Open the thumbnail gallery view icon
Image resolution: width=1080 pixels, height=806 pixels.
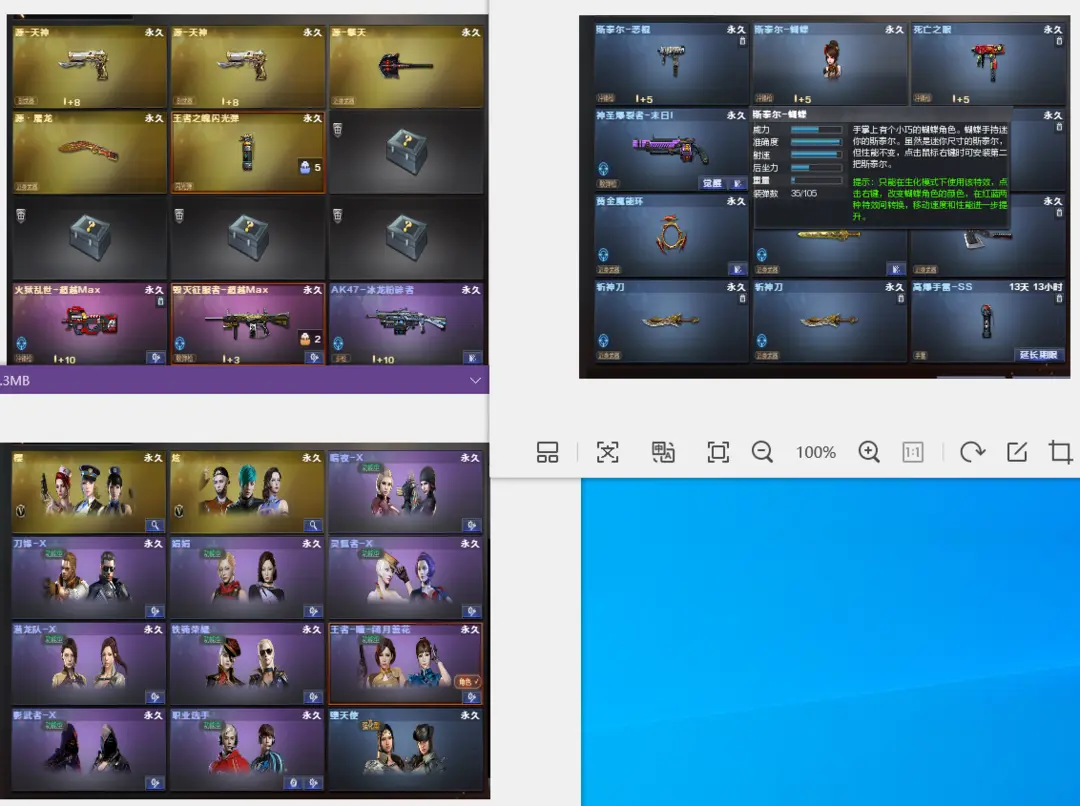tap(547, 452)
